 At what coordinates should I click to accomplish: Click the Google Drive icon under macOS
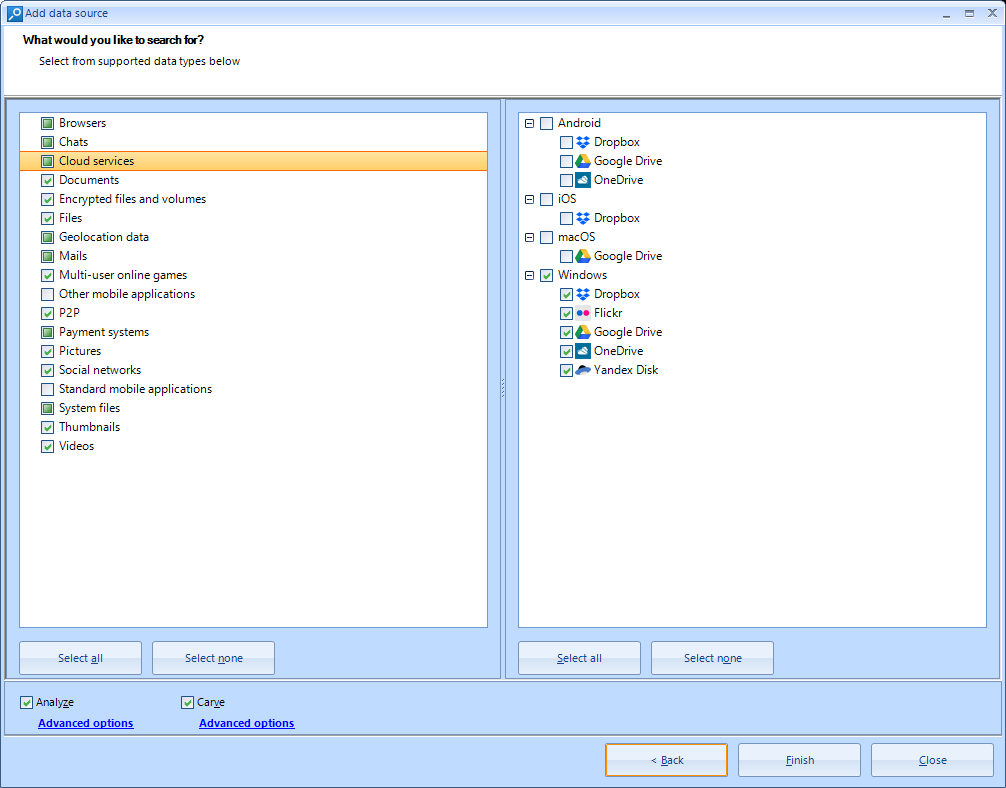[x=583, y=256]
